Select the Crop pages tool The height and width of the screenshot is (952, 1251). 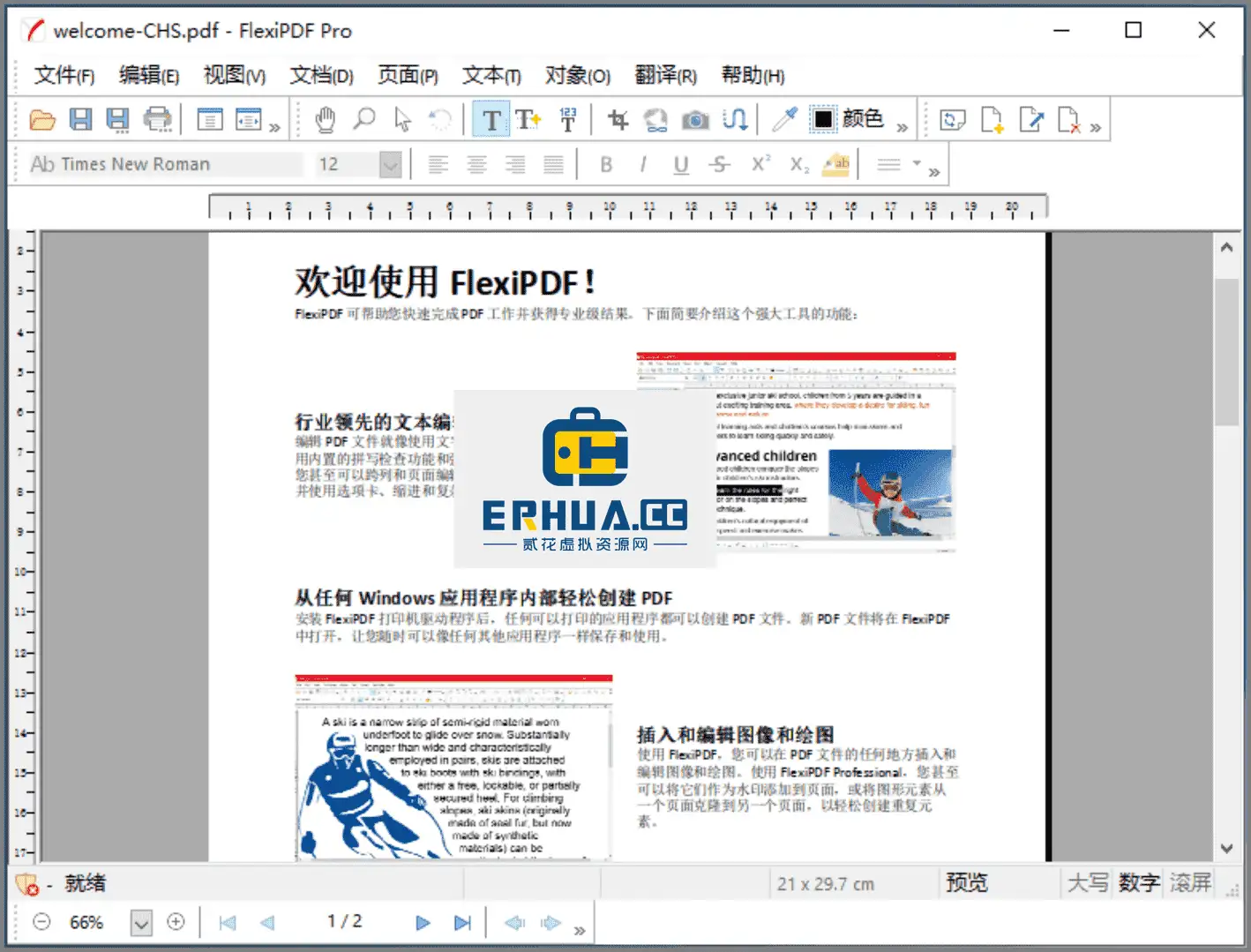(616, 118)
